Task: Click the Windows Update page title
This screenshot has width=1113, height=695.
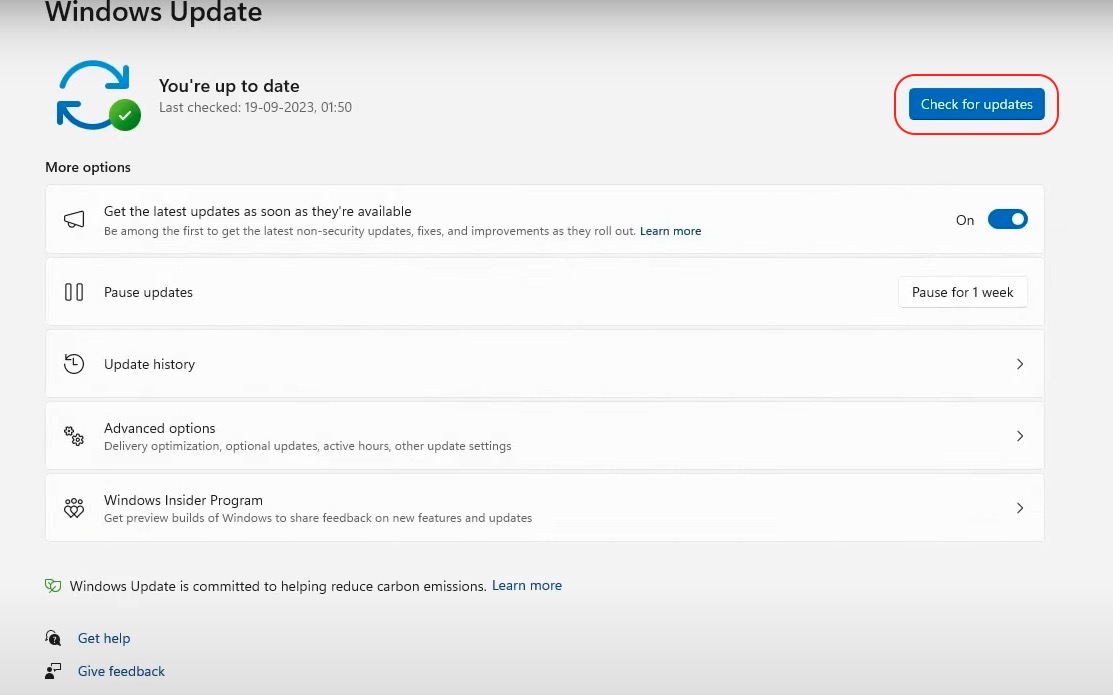Action: click(x=153, y=12)
